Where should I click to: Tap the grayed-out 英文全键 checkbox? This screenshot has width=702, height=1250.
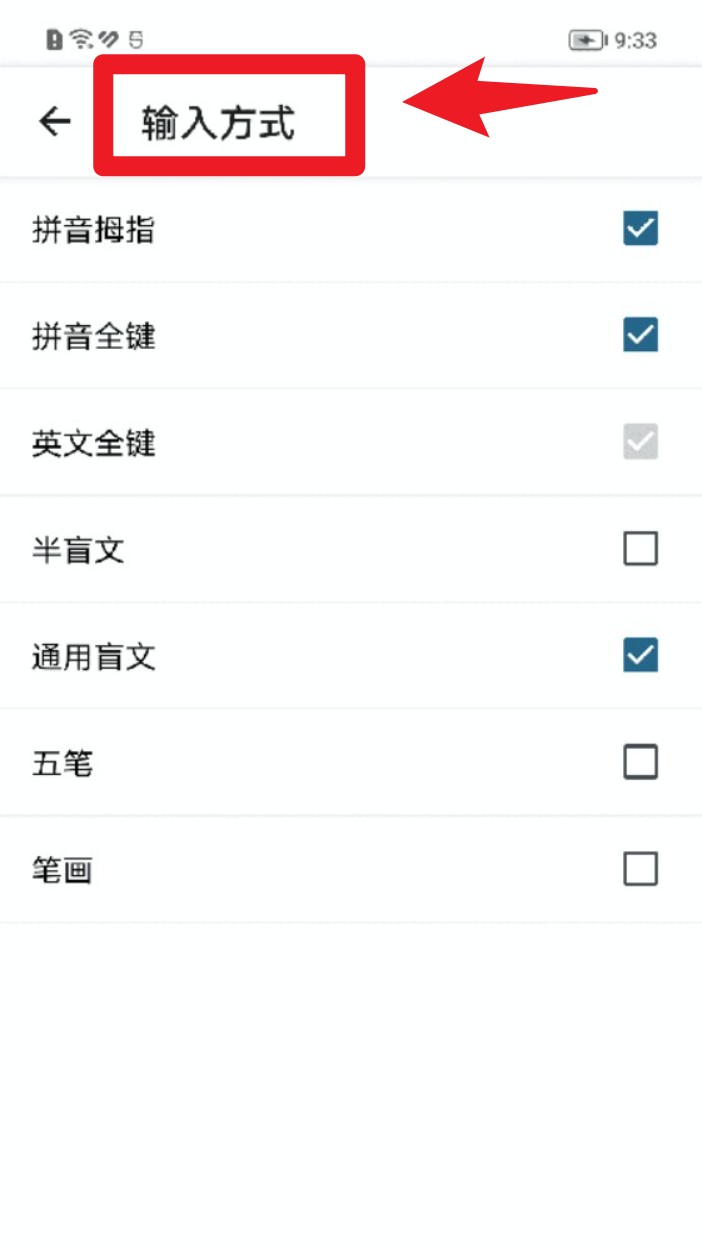[640, 443]
